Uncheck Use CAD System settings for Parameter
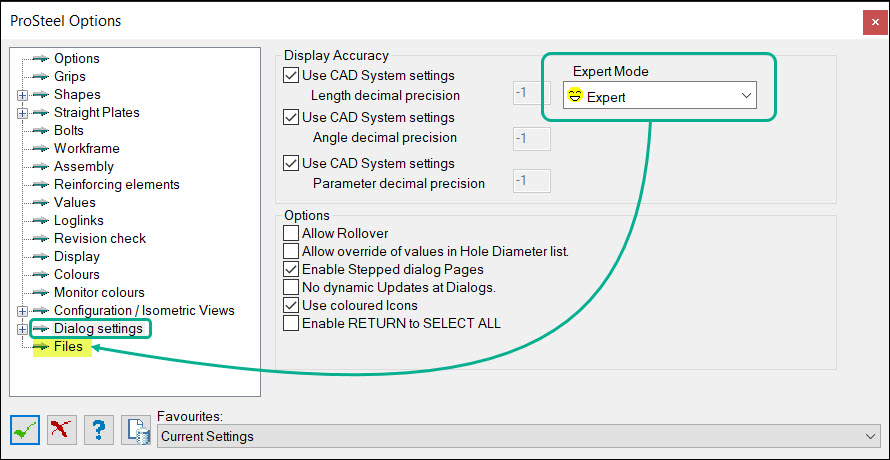 pos(291,164)
